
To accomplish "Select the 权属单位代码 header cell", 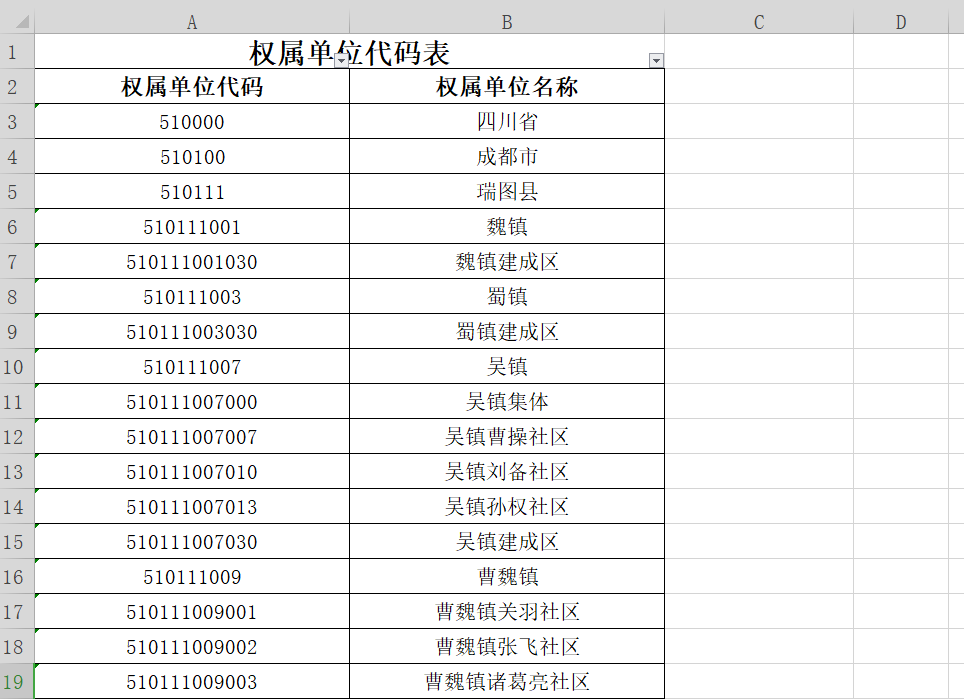I will coord(192,87).
